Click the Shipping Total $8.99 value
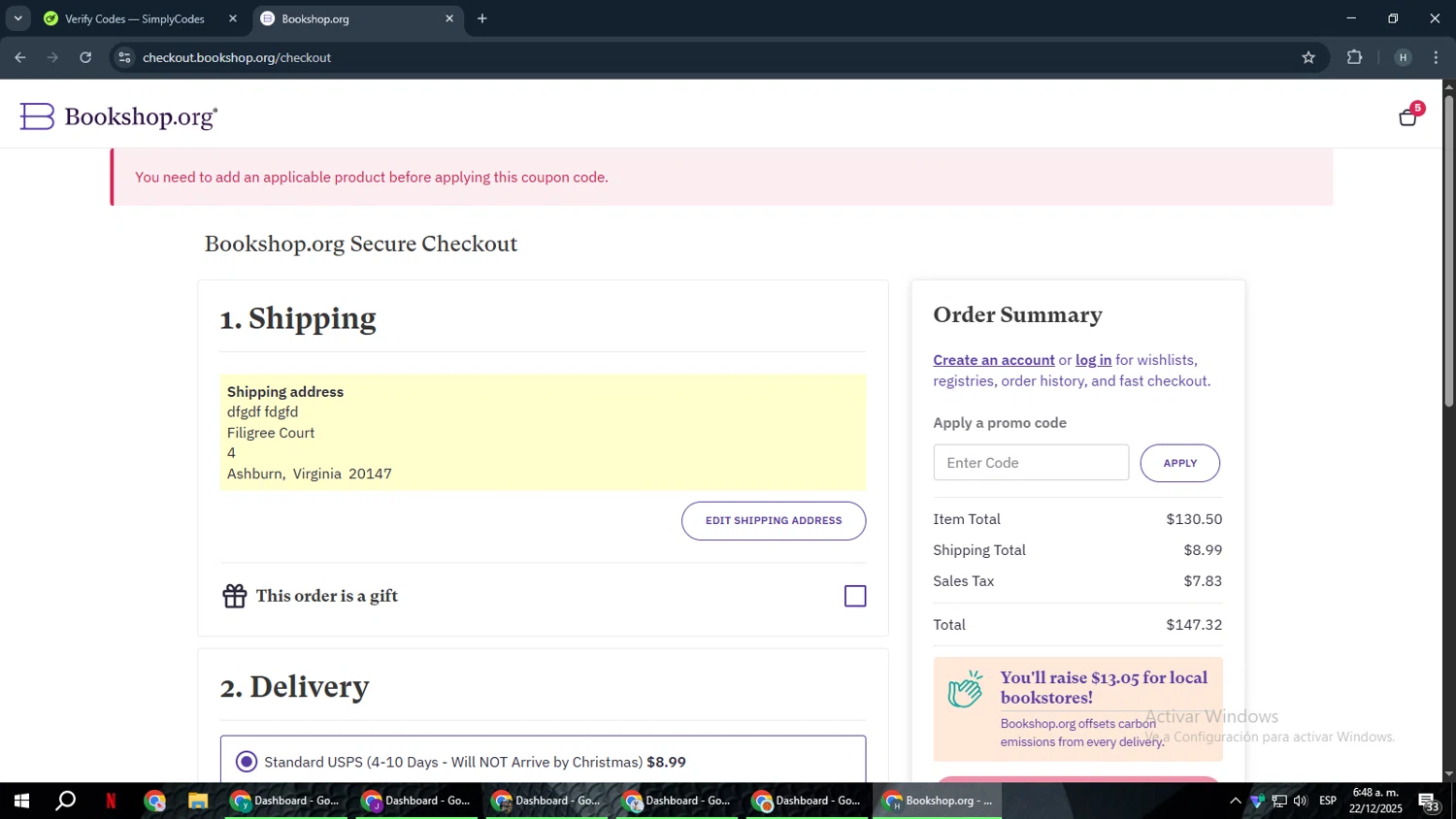The image size is (1456, 819). [1203, 550]
